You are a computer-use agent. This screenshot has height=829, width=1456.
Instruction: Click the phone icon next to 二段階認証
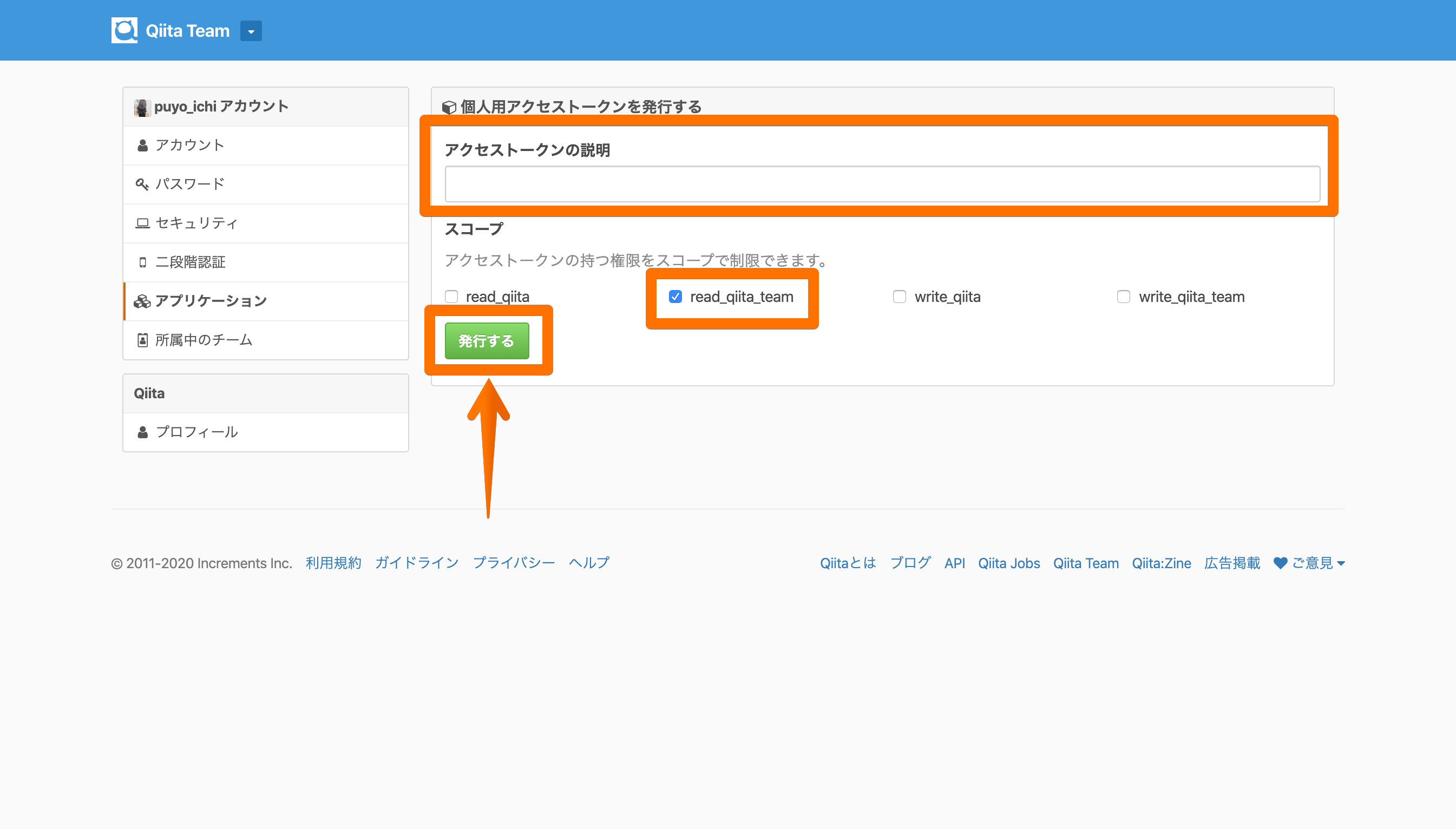[x=142, y=262]
